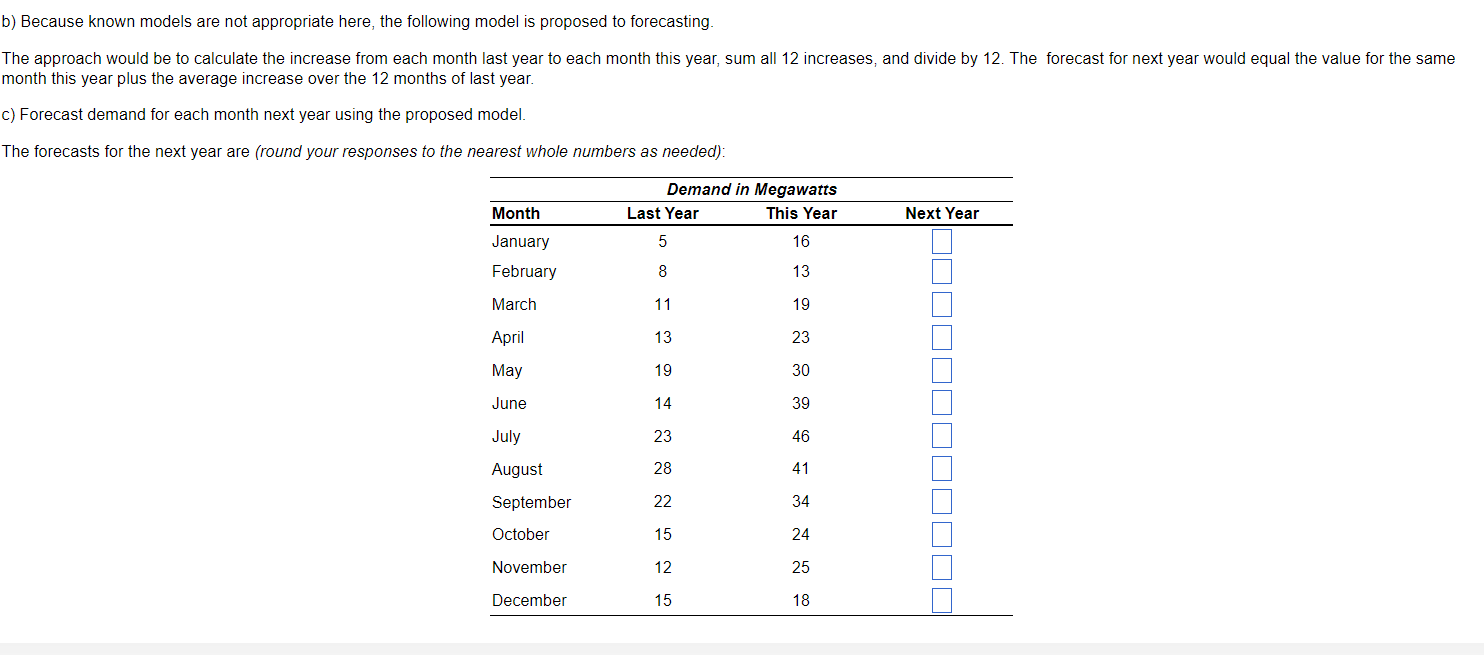1484x655 pixels.
Task: Select the November forecast input field
Action: (x=941, y=567)
